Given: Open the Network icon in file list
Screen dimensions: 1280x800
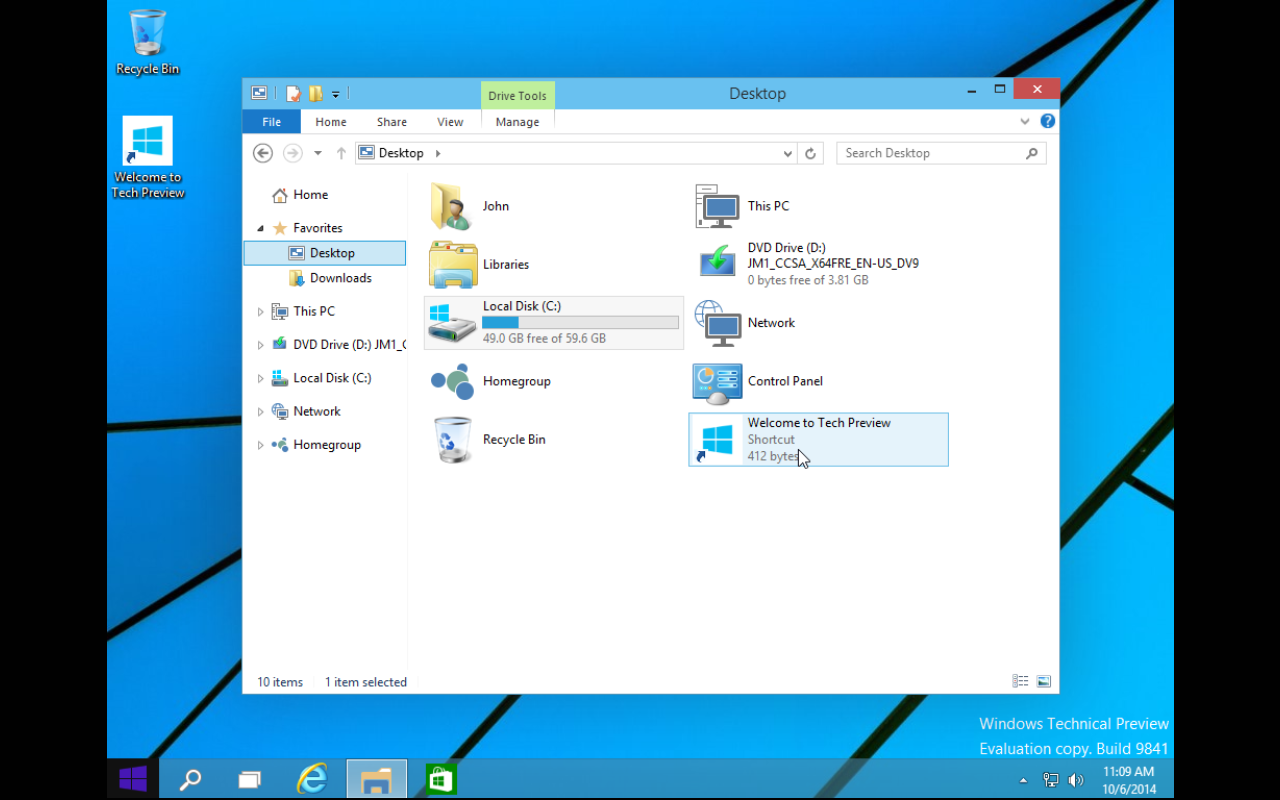Looking at the screenshot, I should [x=717, y=323].
